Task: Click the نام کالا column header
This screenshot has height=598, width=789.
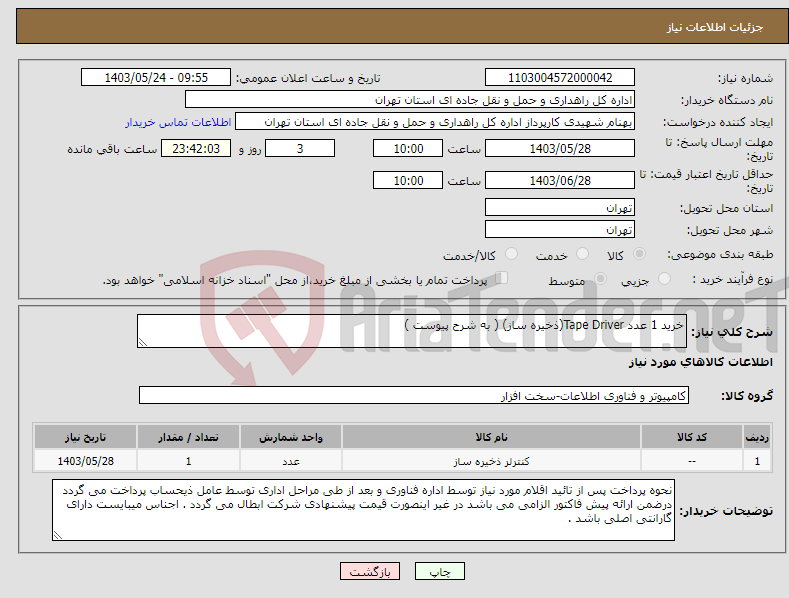Action: pyautogui.click(x=492, y=437)
